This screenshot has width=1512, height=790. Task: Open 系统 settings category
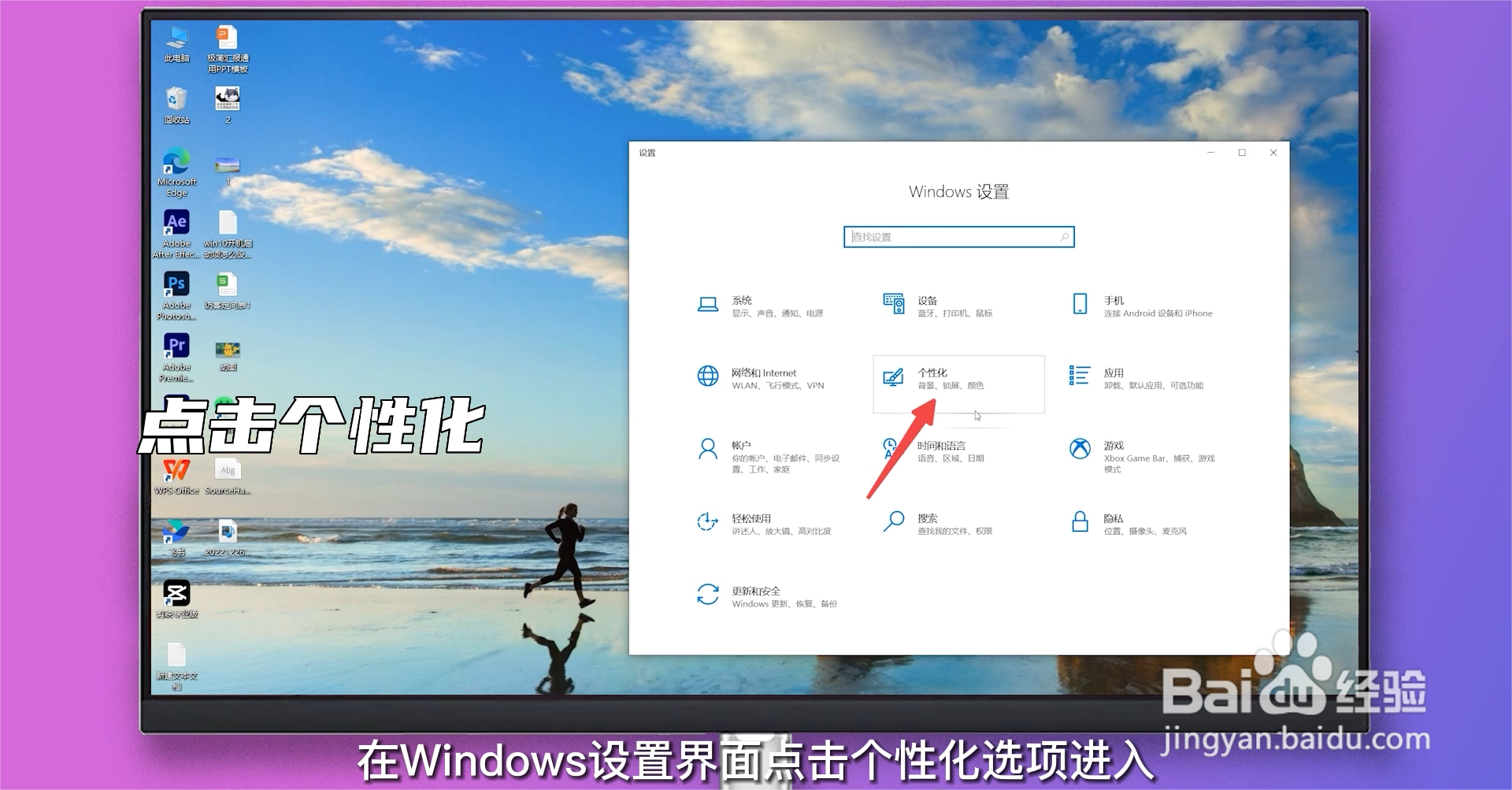(x=761, y=306)
